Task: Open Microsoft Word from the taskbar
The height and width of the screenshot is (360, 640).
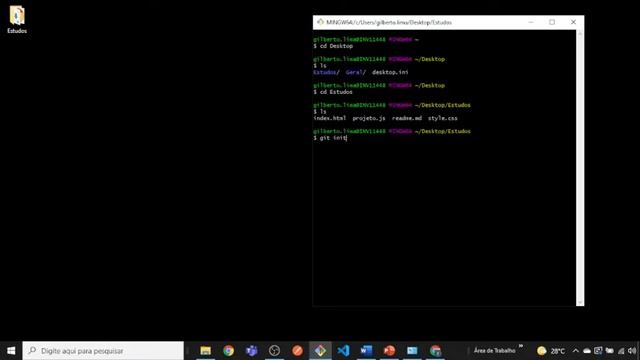Action: point(366,351)
